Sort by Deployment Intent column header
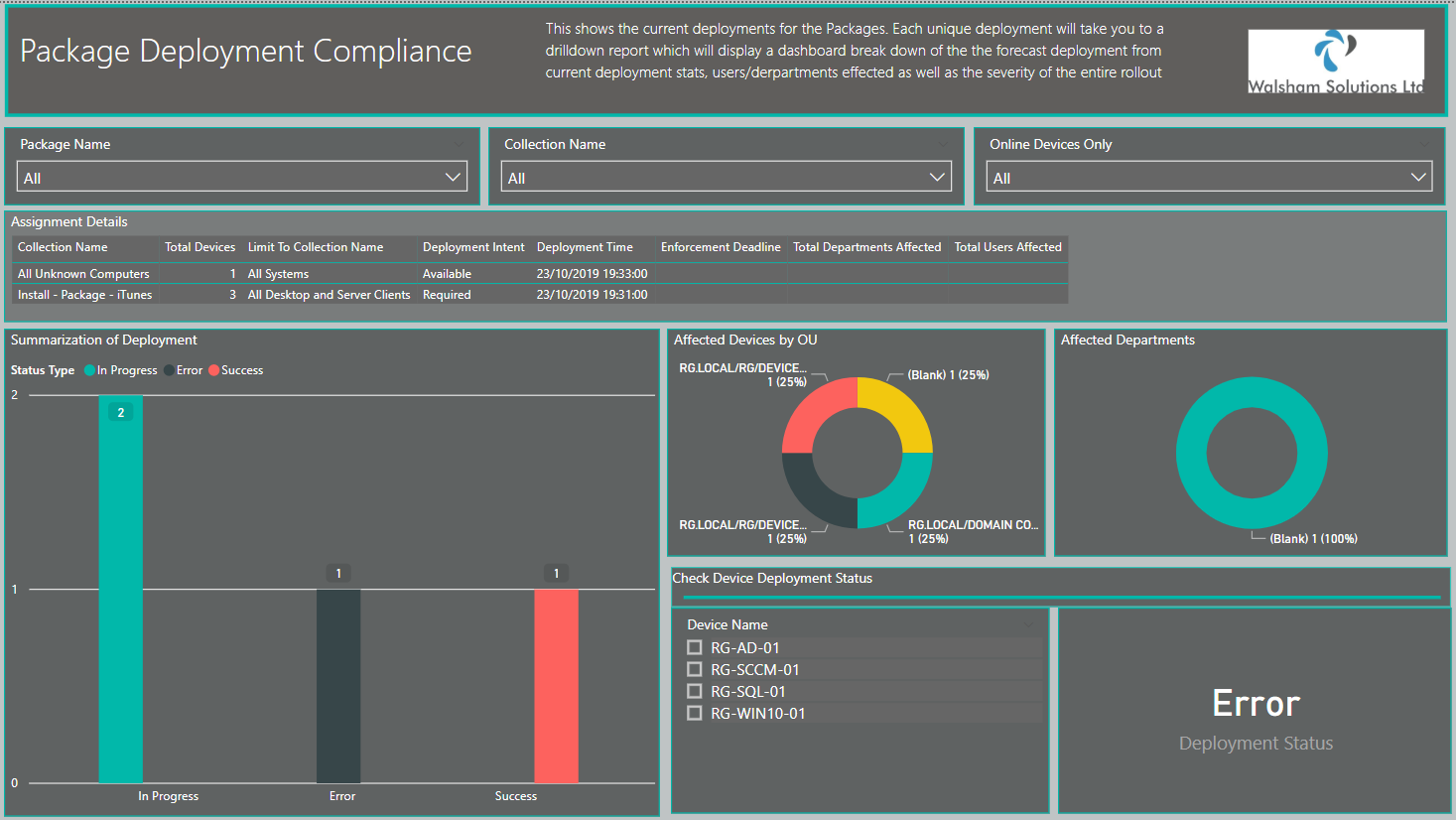 [473, 247]
